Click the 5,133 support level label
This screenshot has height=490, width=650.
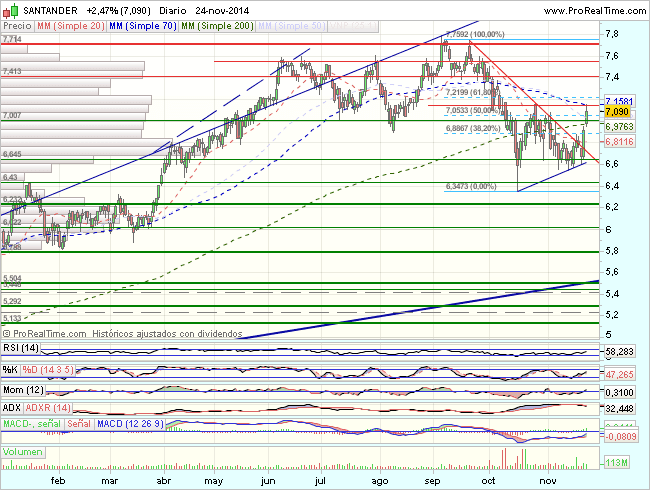[x=12, y=318]
